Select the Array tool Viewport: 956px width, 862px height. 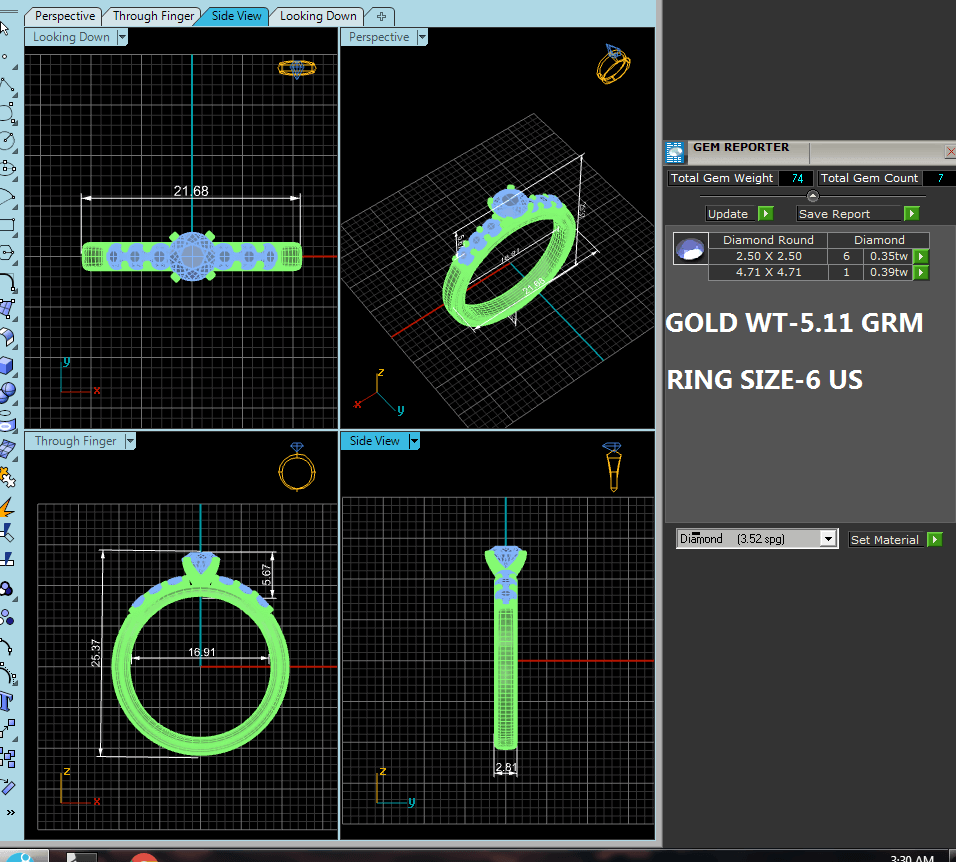point(7,758)
